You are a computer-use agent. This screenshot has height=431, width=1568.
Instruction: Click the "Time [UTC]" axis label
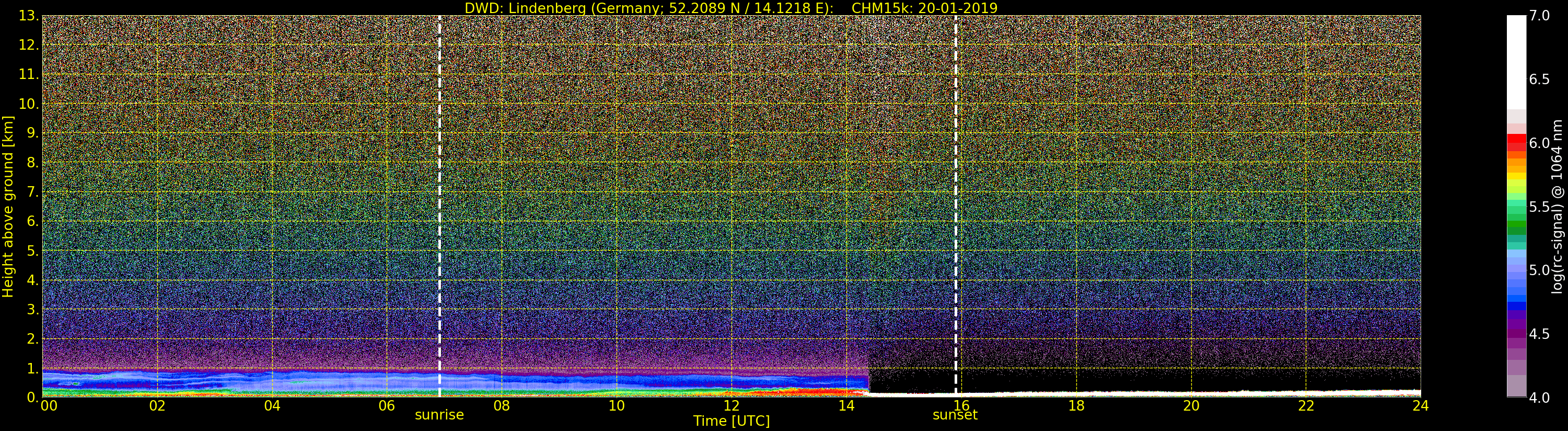pos(731,421)
